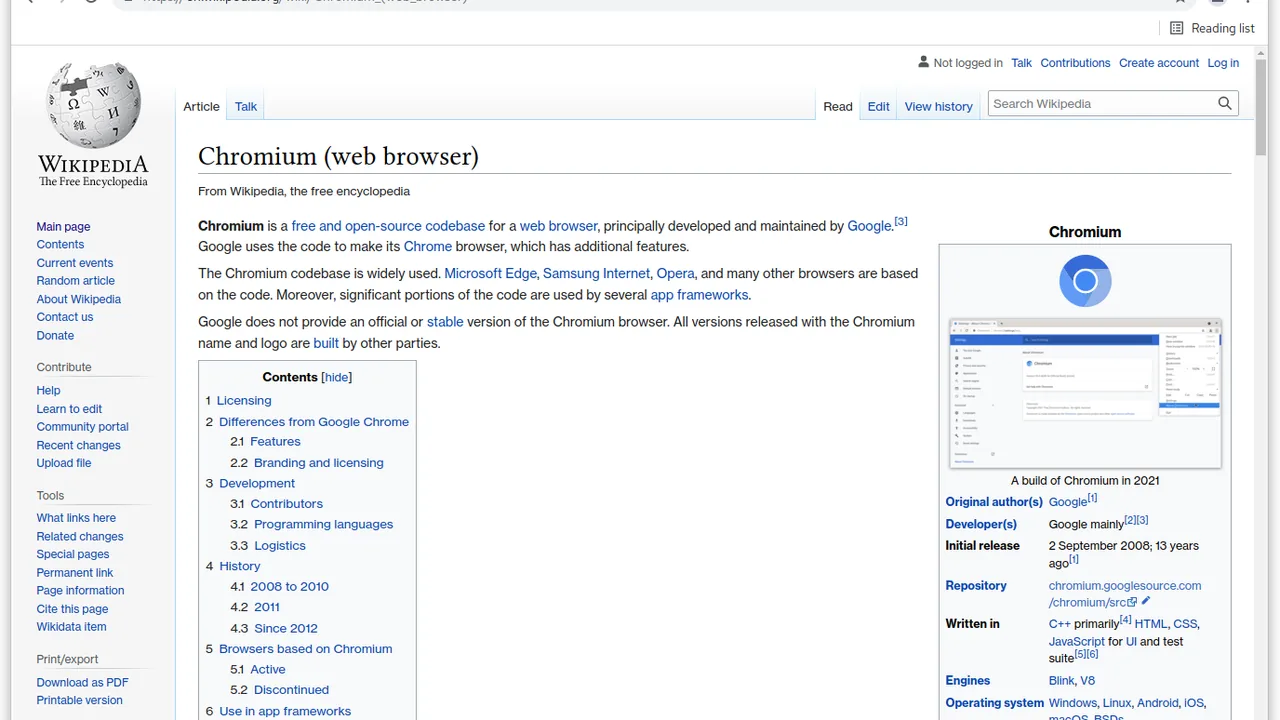Open Wikidata item link
1280x720 pixels.
pyautogui.click(x=71, y=627)
